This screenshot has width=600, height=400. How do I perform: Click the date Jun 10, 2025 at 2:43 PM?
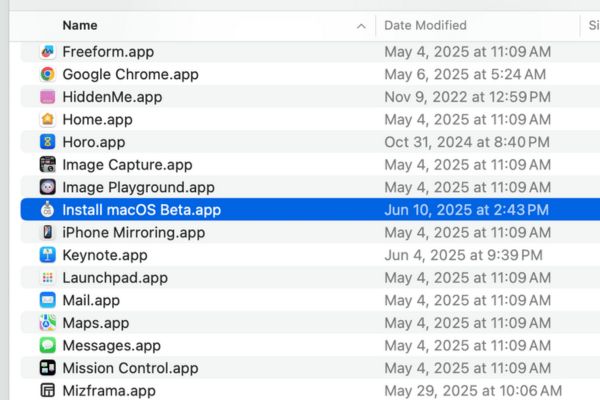(x=466, y=210)
